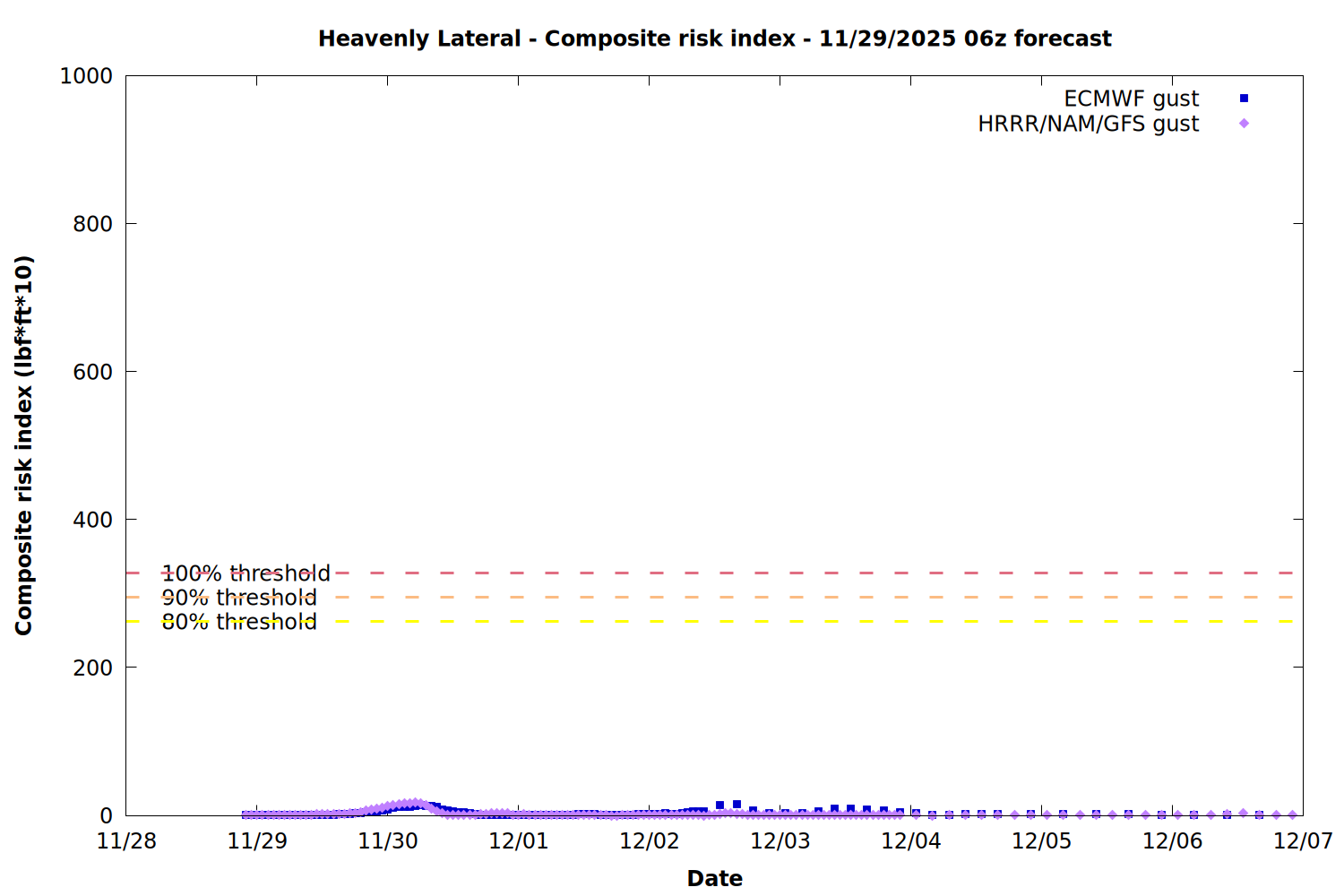Click the 800 y-axis tick label
This screenshot has height=896, width=1344.
pyautogui.click(x=92, y=224)
